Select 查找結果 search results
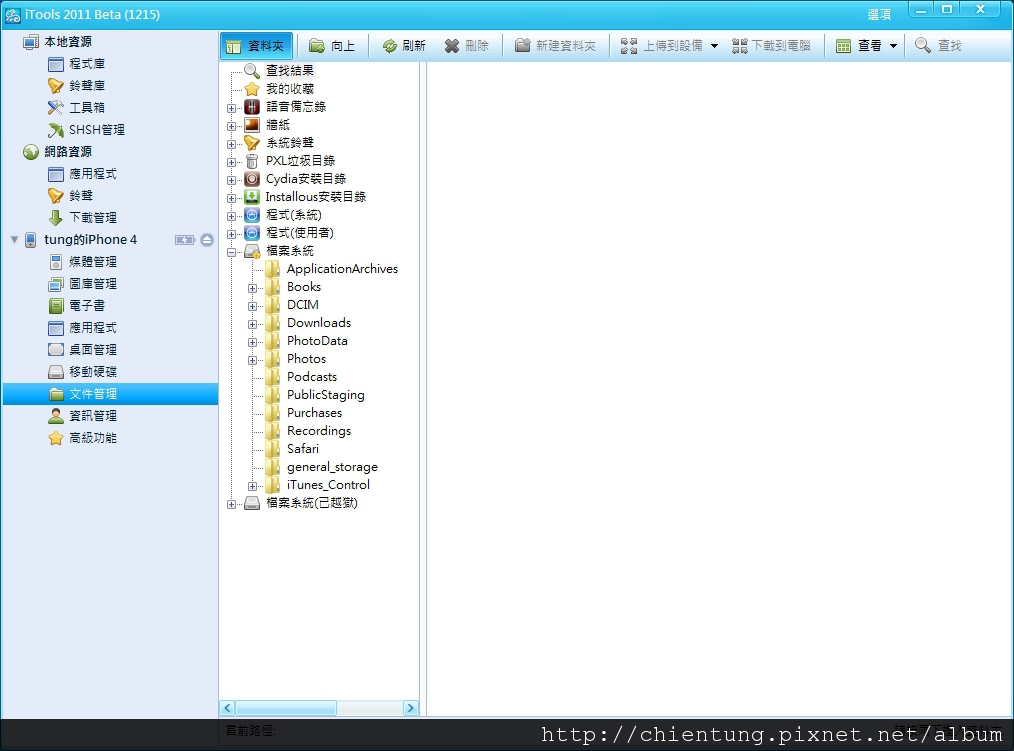This screenshot has width=1014, height=751. coord(290,71)
